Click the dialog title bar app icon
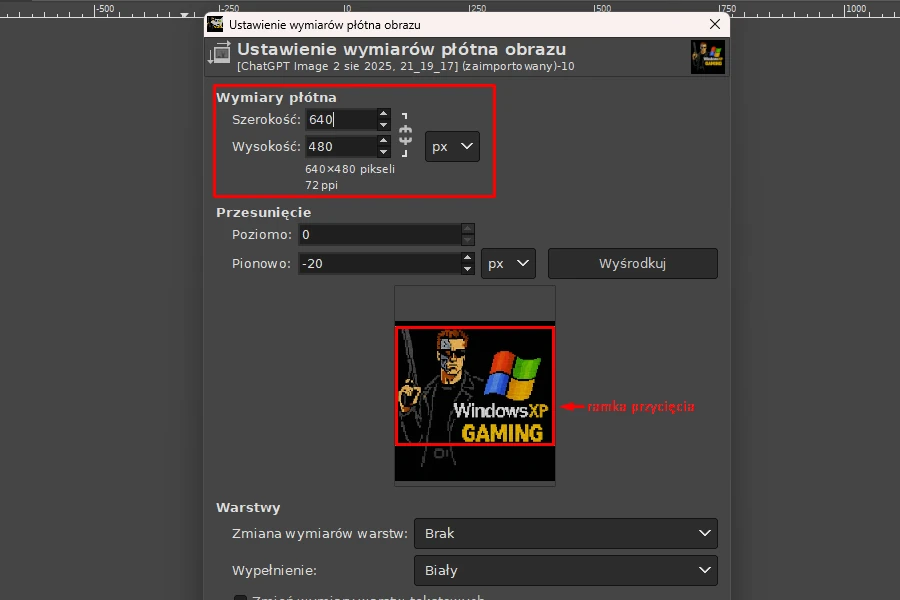 pos(215,24)
